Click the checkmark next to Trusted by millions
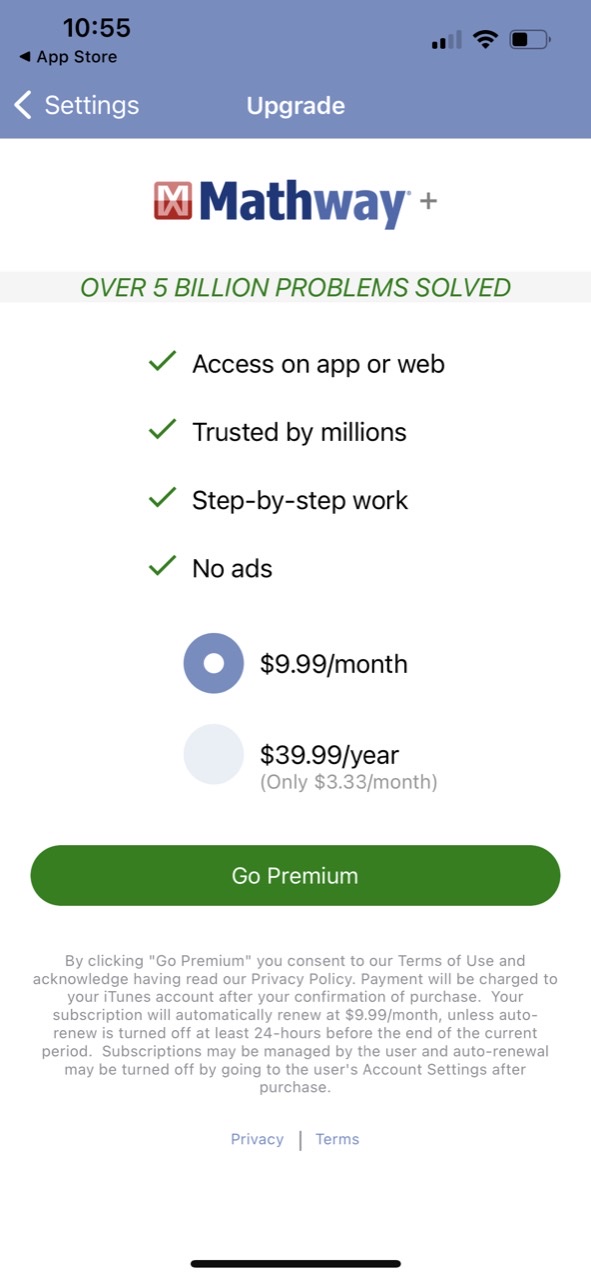 (x=161, y=431)
